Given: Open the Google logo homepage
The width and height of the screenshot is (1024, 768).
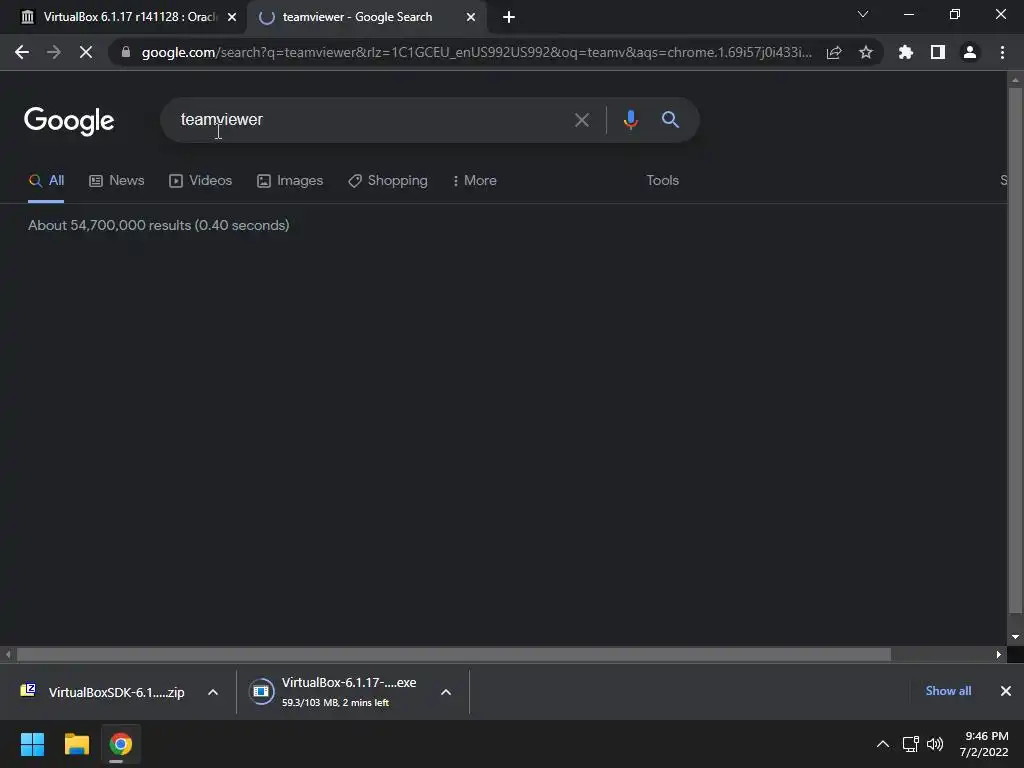Looking at the screenshot, I should 69,121.
